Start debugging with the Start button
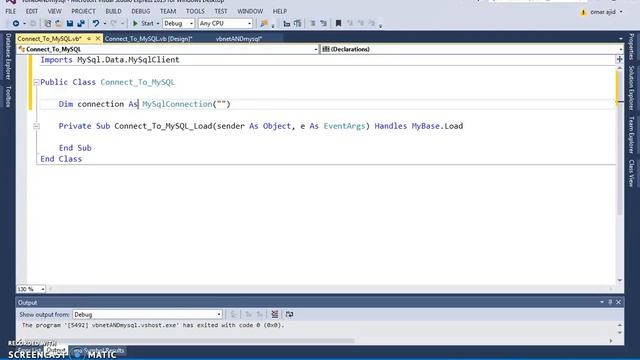This screenshot has width=640, height=360. pyautogui.click(x=143, y=24)
